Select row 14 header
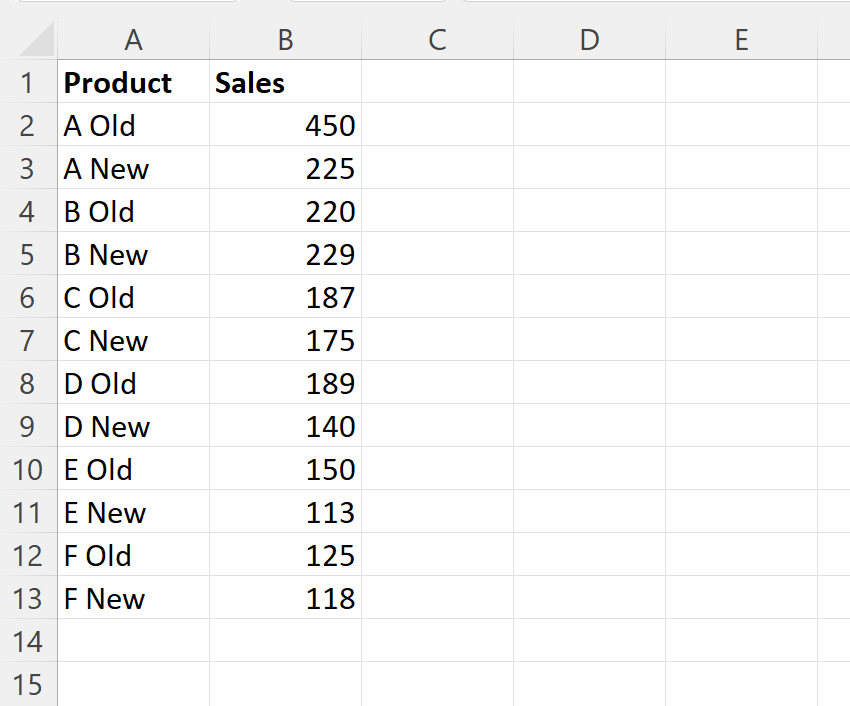The image size is (850, 706). click(x=28, y=640)
